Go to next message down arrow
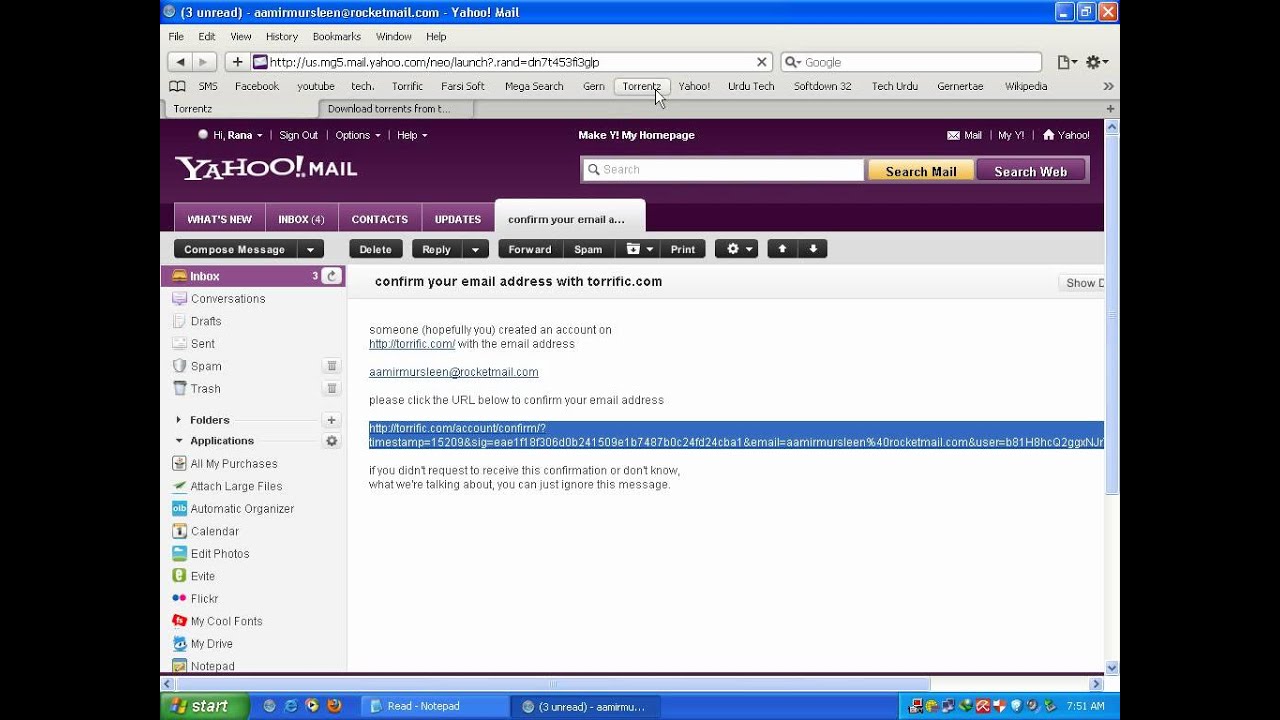The image size is (1280, 720). pos(813,249)
